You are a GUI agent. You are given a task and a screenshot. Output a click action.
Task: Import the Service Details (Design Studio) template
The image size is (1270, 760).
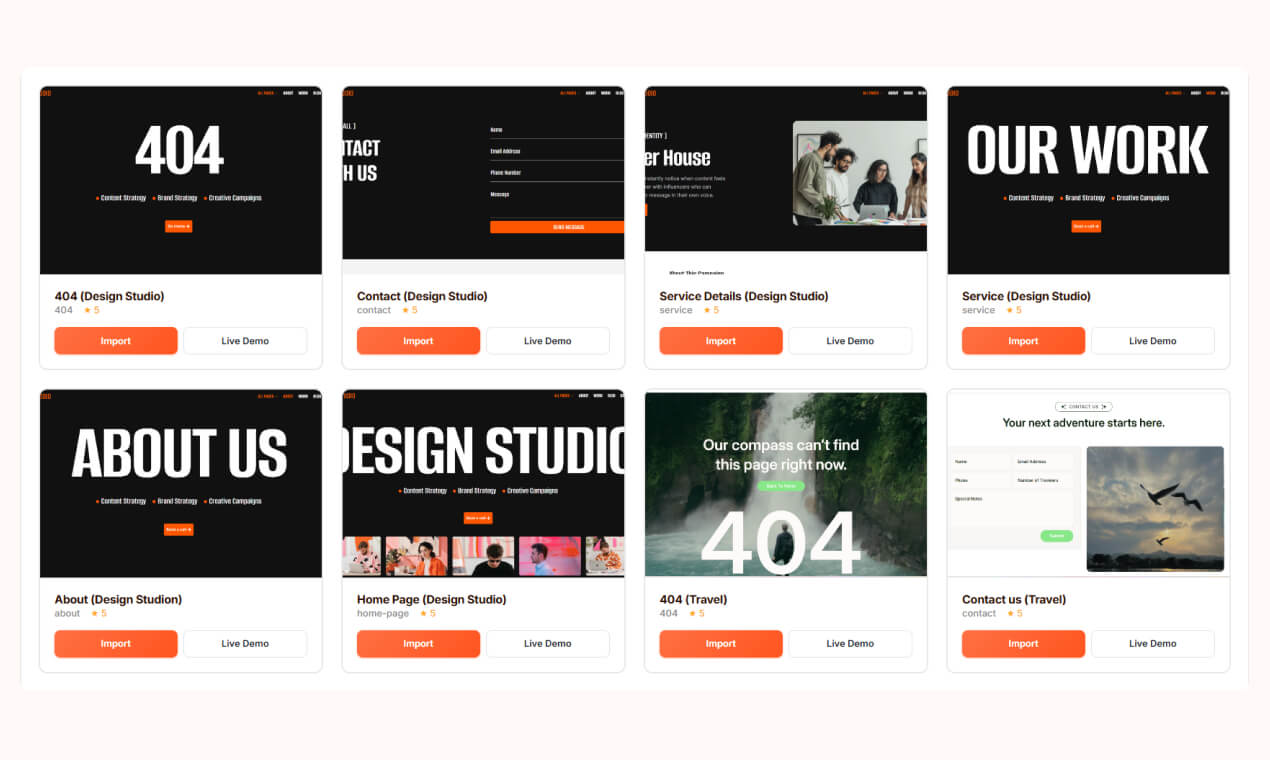(x=721, y=341)
